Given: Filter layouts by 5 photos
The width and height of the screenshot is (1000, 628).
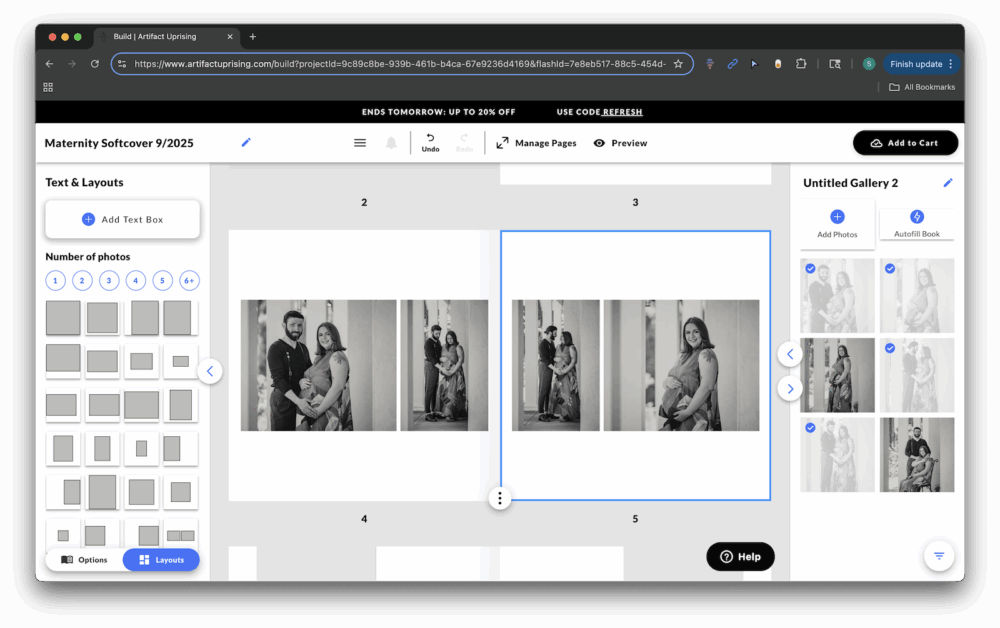Looking at the screenshot, I should (x=163, y=281).
